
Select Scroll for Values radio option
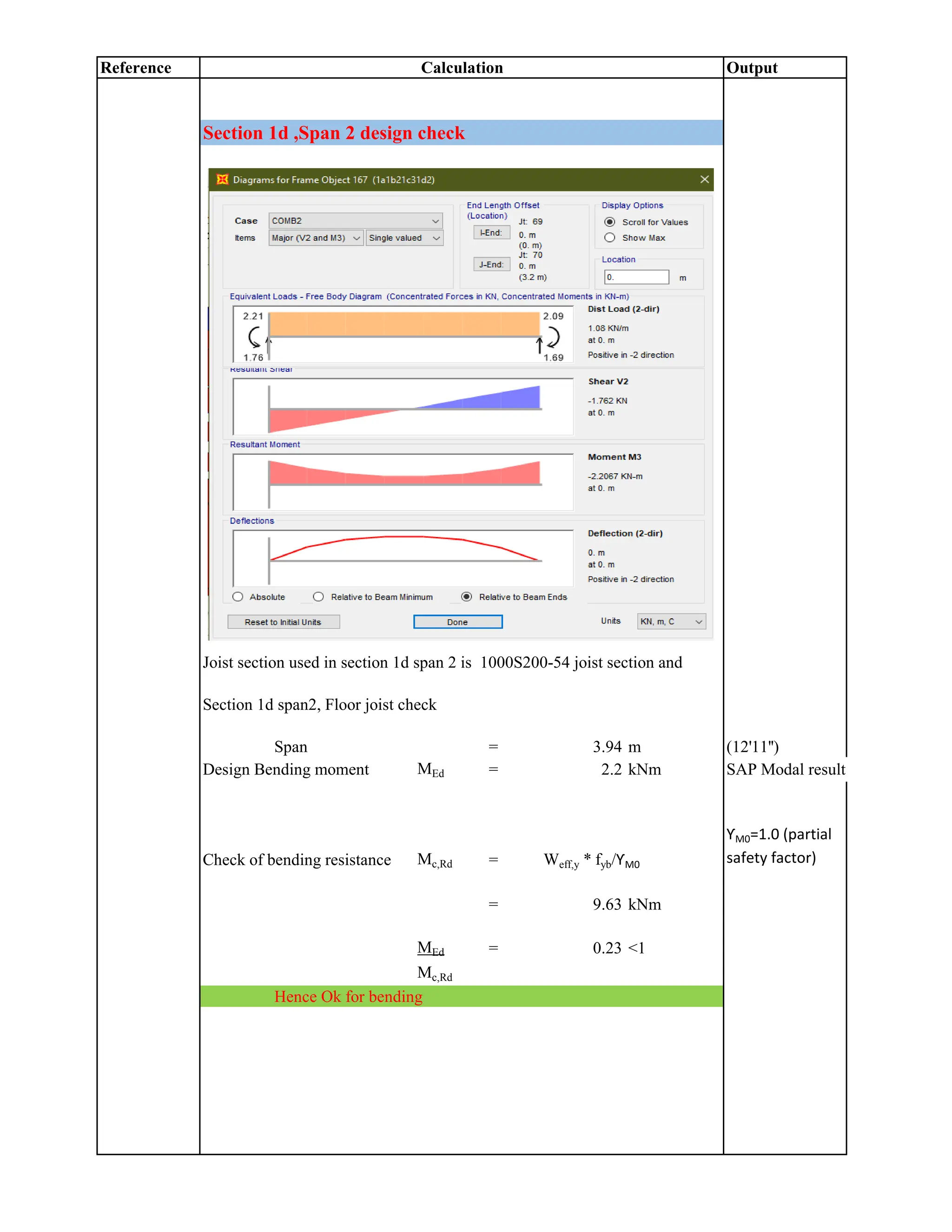coord(610,222)
